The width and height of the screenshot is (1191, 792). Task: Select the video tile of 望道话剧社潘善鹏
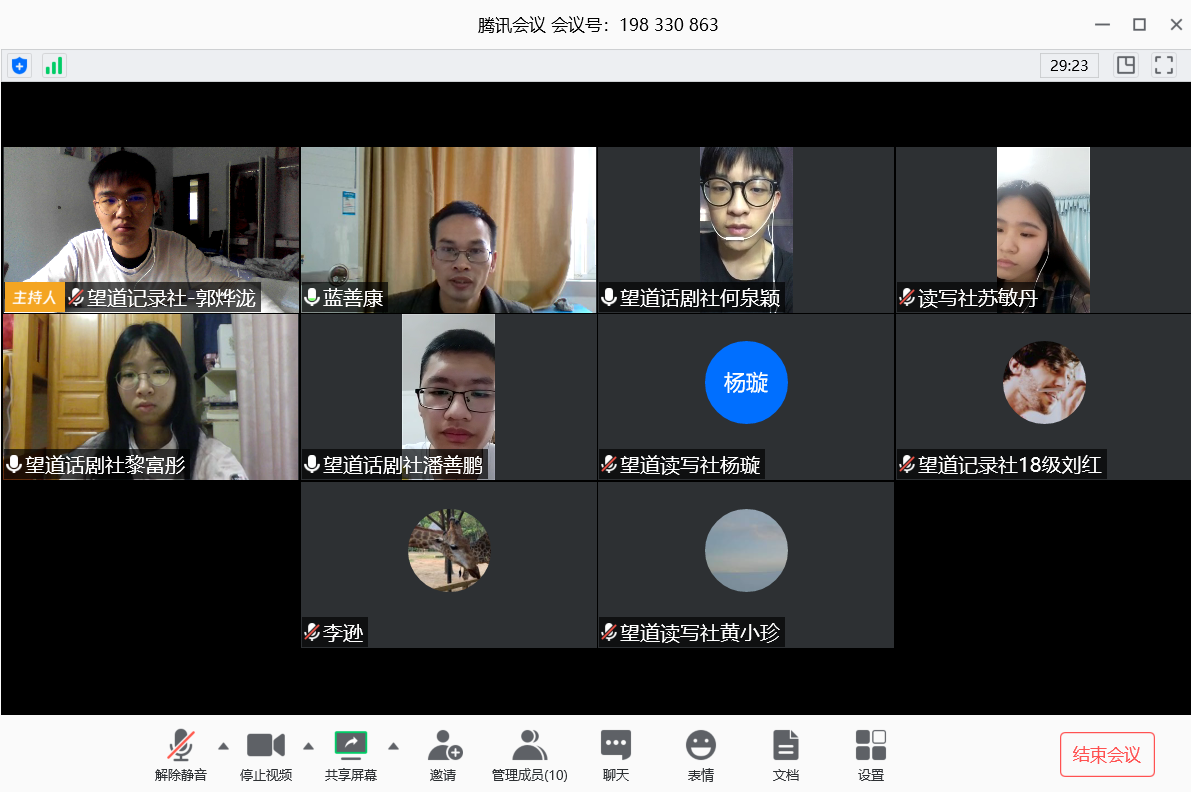pyautogui.click(x=448, y=396)
